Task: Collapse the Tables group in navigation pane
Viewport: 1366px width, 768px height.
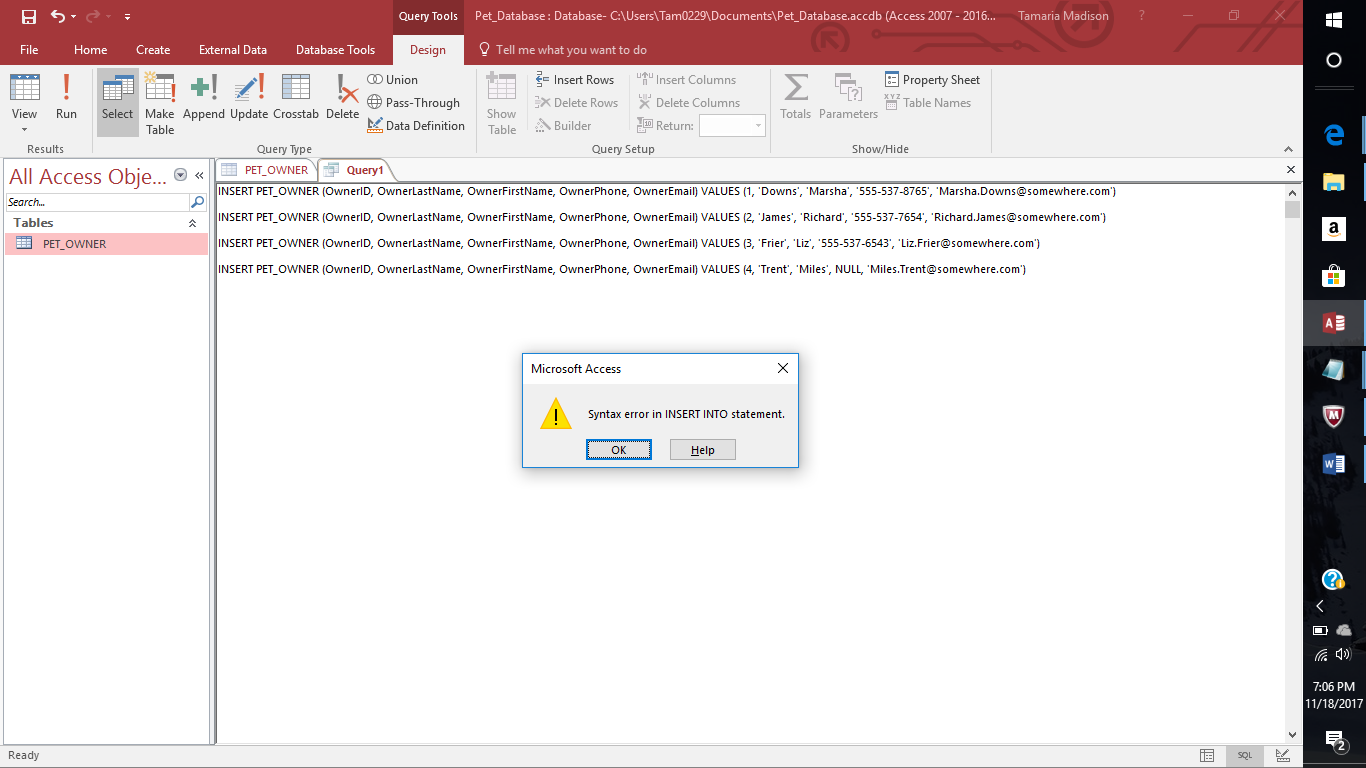Action: point(192,223)
